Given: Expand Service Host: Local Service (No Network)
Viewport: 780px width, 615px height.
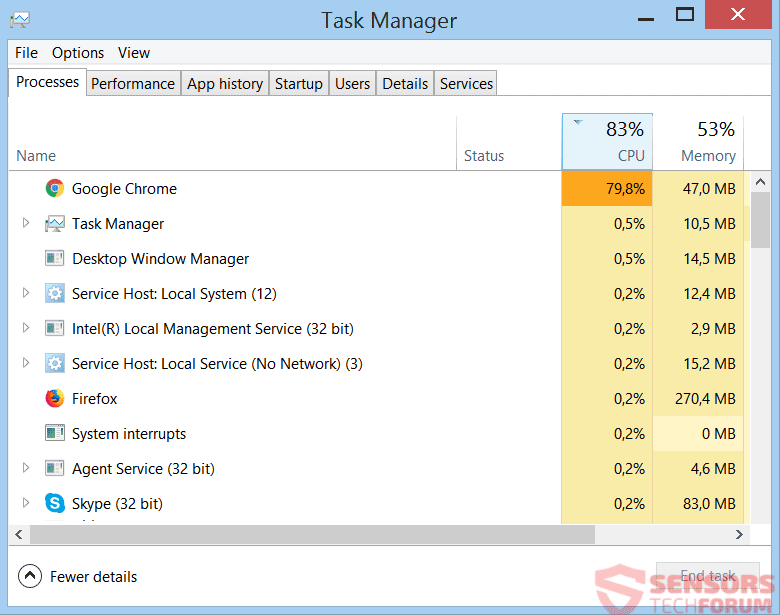Looking at the screenshot, I should (26, 363).
